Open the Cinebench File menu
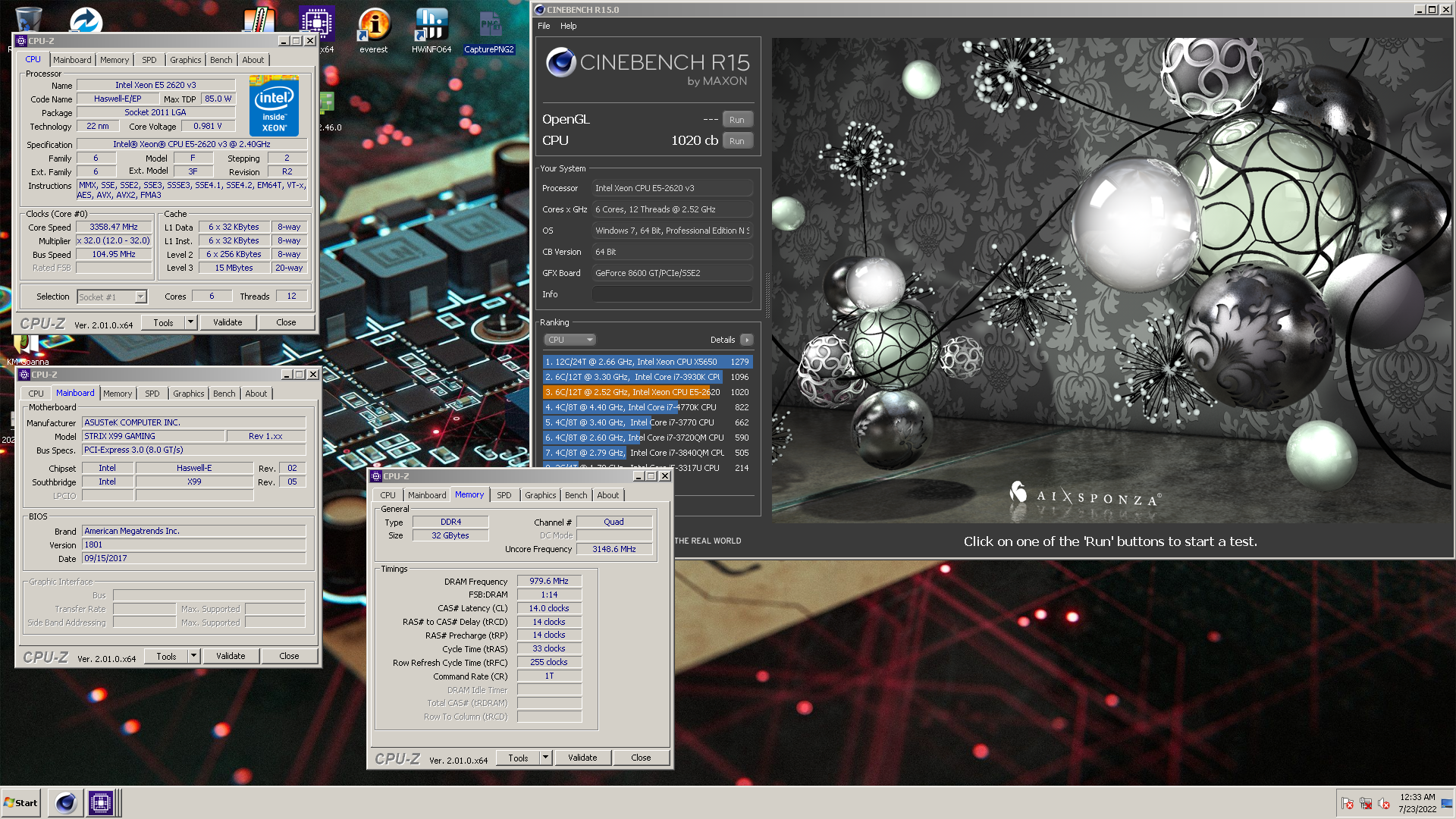1456x819 pixels. [544, 26]
